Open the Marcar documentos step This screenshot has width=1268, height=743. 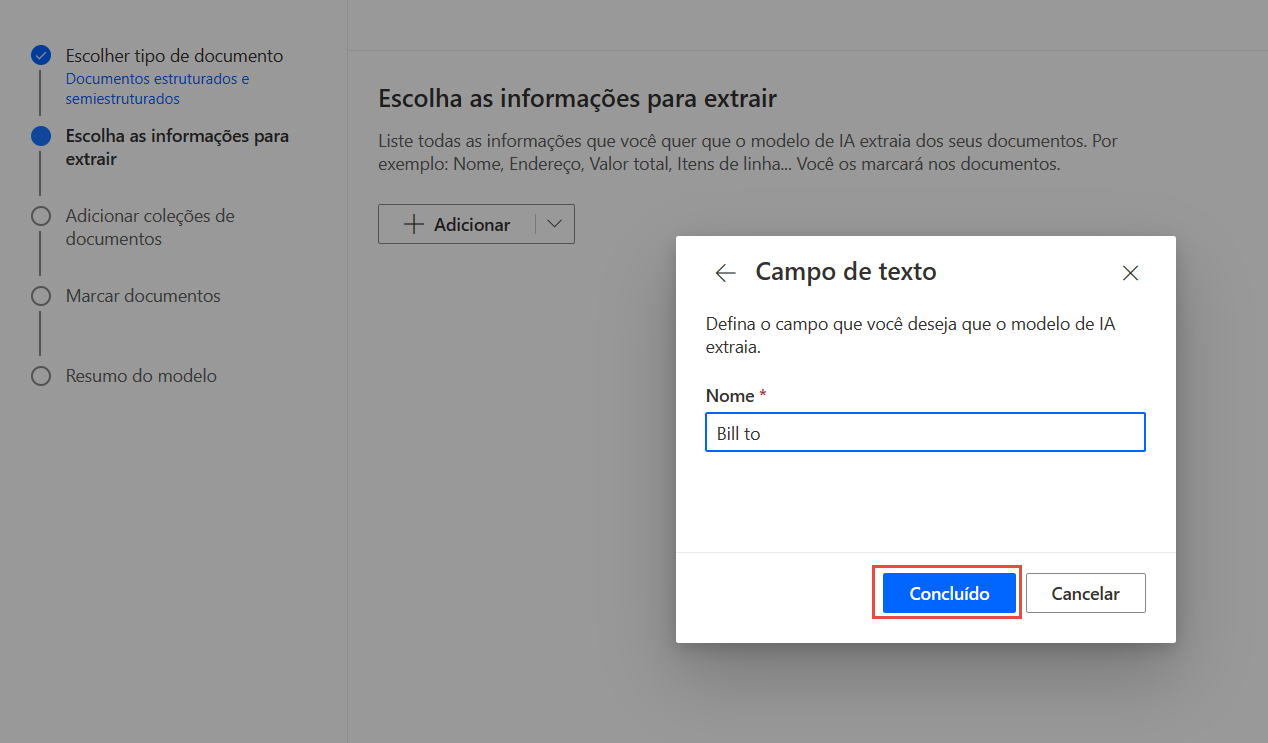pyautogui.click(x=143, y=296)
